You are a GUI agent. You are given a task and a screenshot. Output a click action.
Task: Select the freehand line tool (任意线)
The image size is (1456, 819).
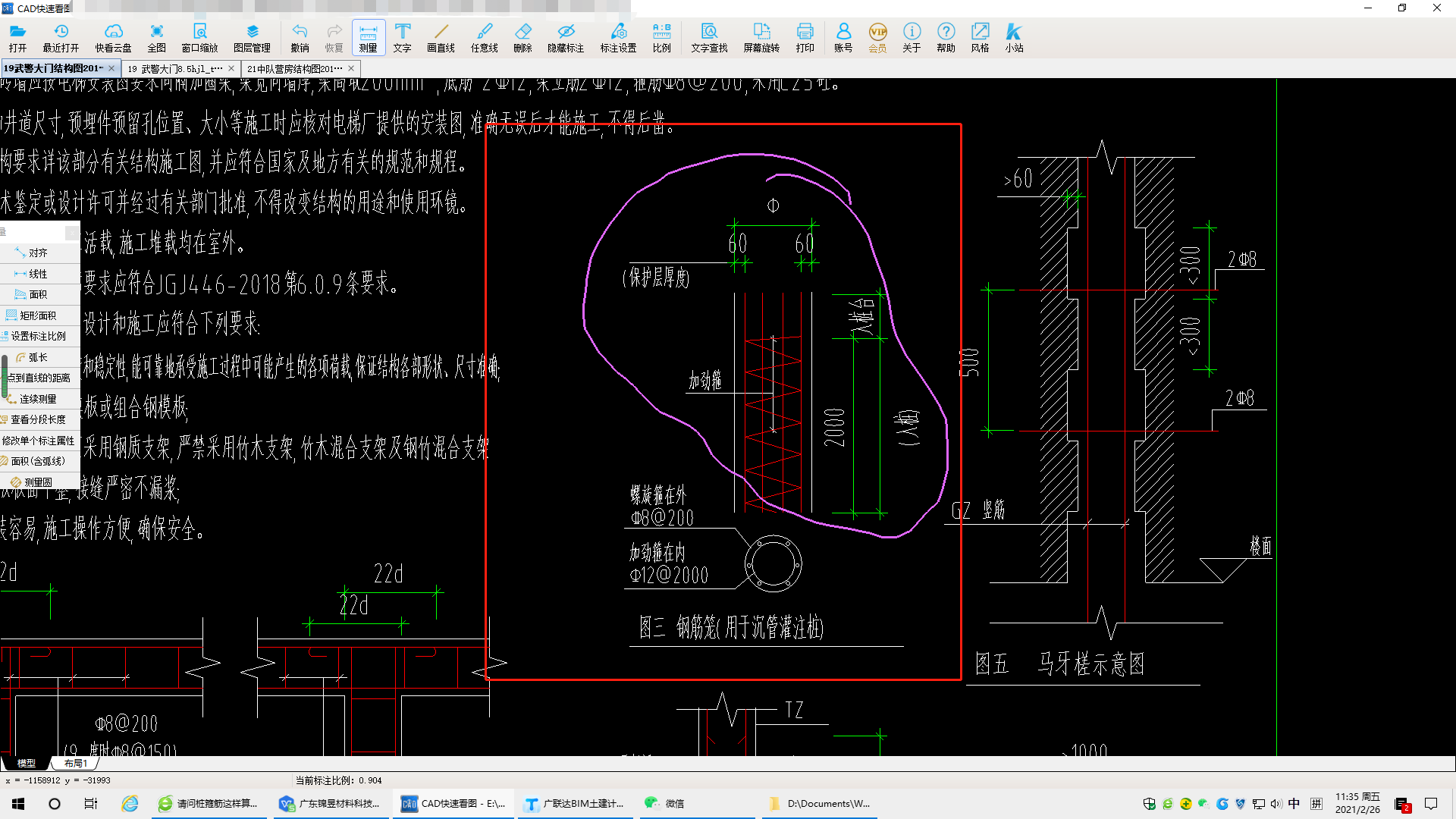pos(484,37)
